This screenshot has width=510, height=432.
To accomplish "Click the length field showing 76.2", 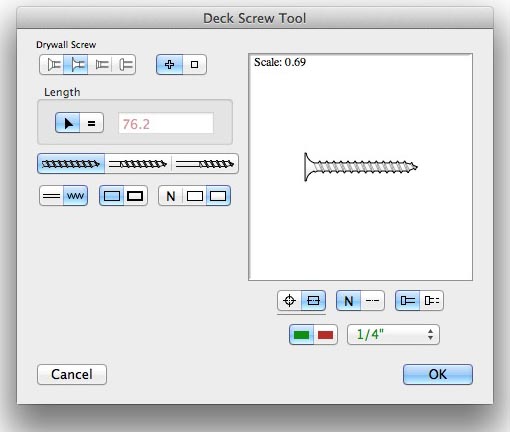I will coord(166,123).
